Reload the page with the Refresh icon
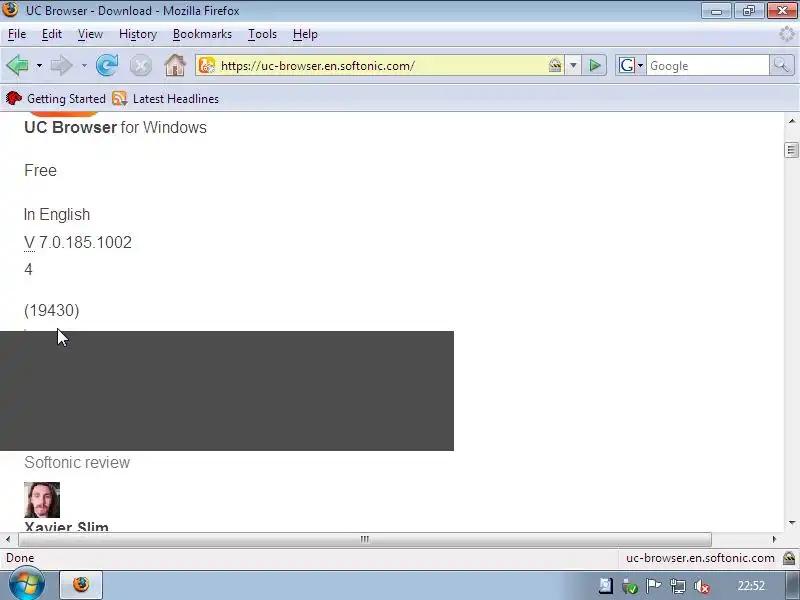Screen dimensions: 800x600 click(107, 65)
